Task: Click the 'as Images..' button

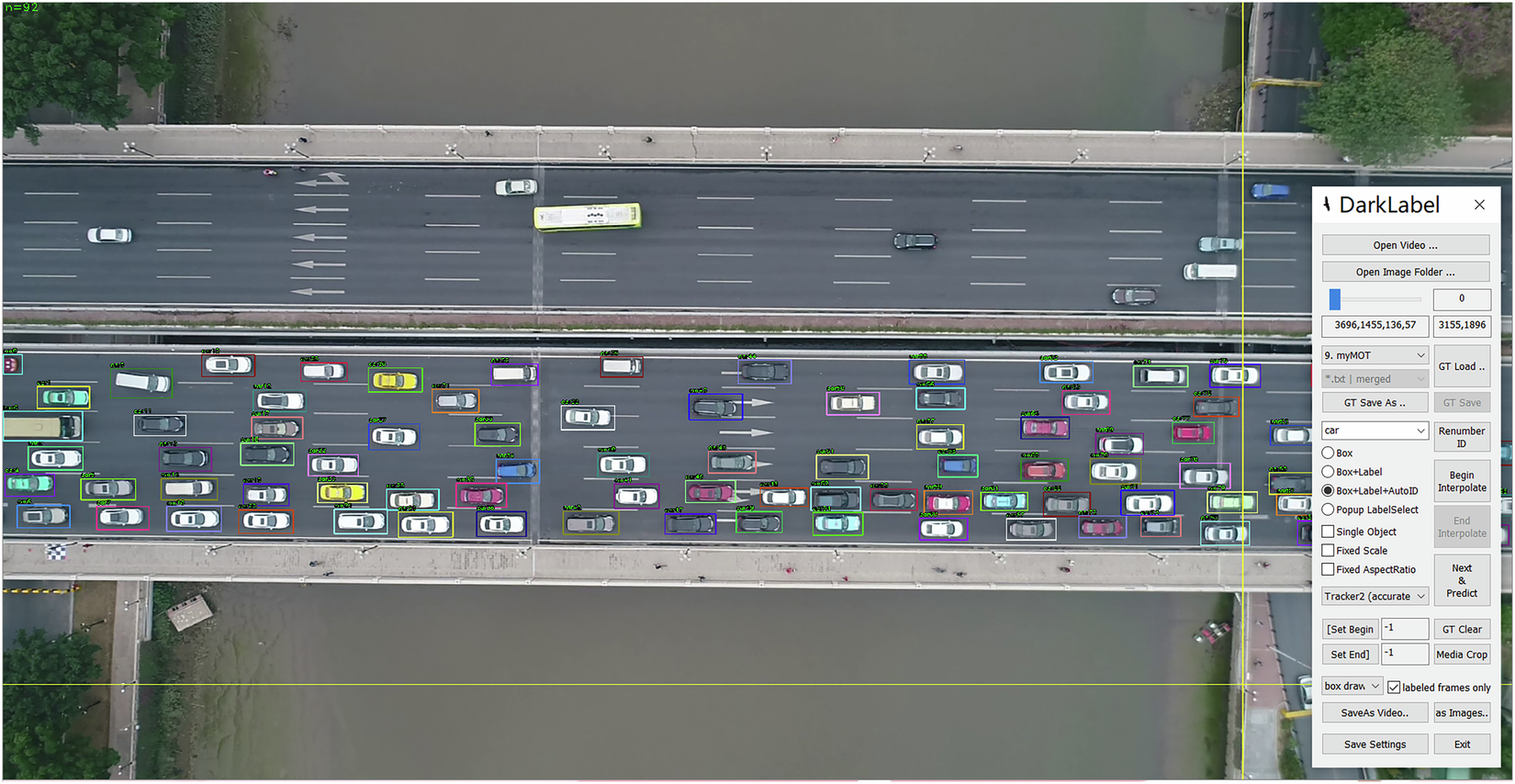Action: [1462, 712]
